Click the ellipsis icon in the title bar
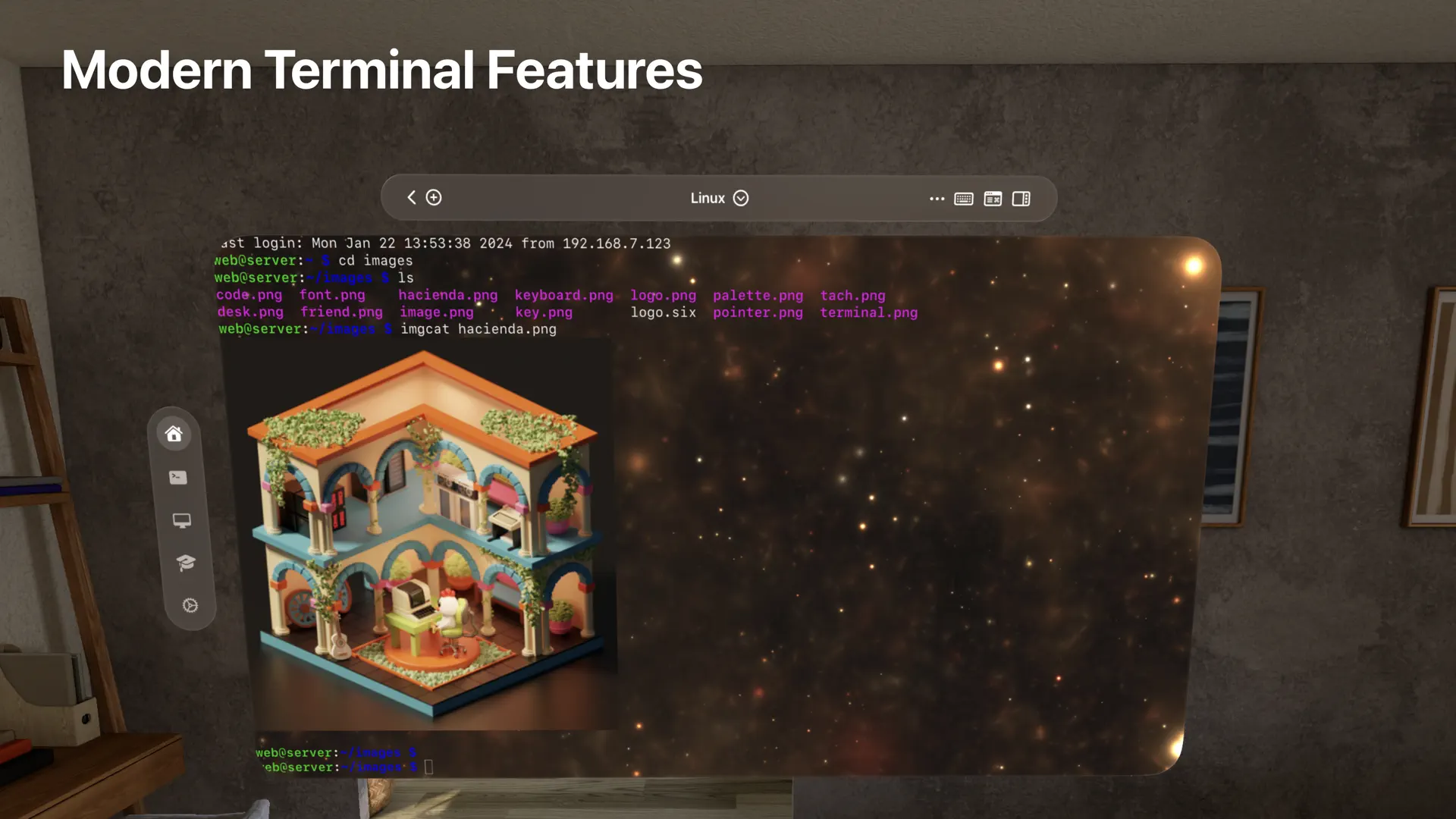The width and height of the screenshot is (1456, 819). (937, 198)
